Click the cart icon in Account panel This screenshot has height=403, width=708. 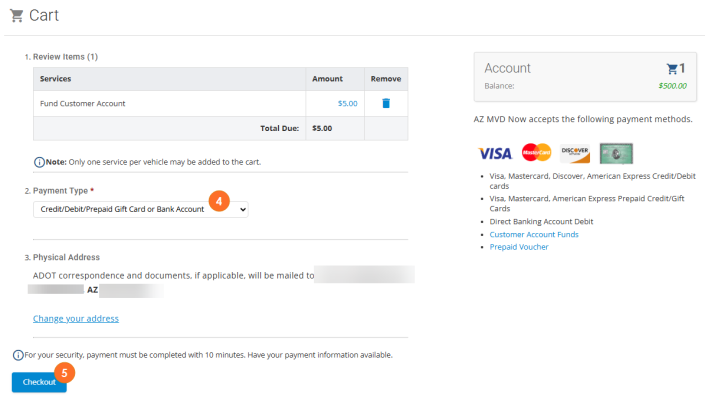pos(672,69)
